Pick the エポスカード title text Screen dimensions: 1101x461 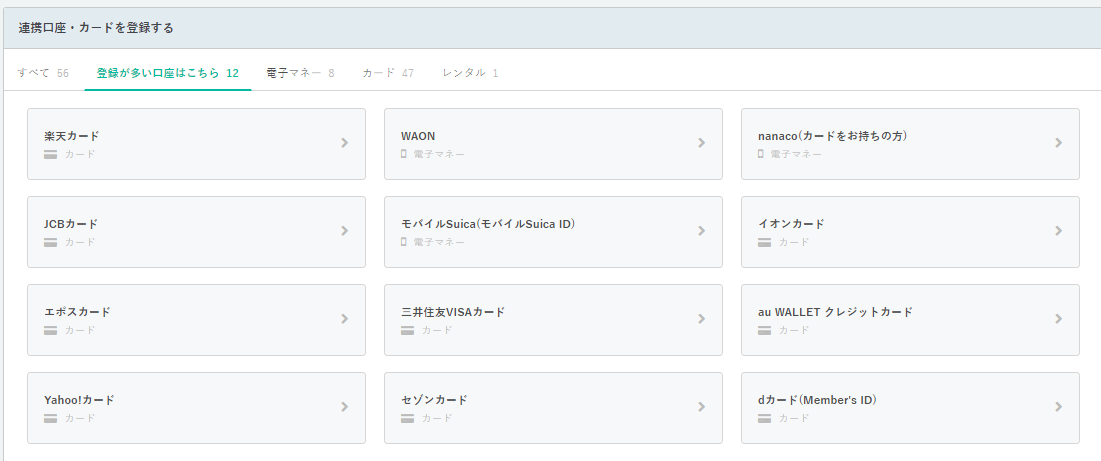point(77,312)
